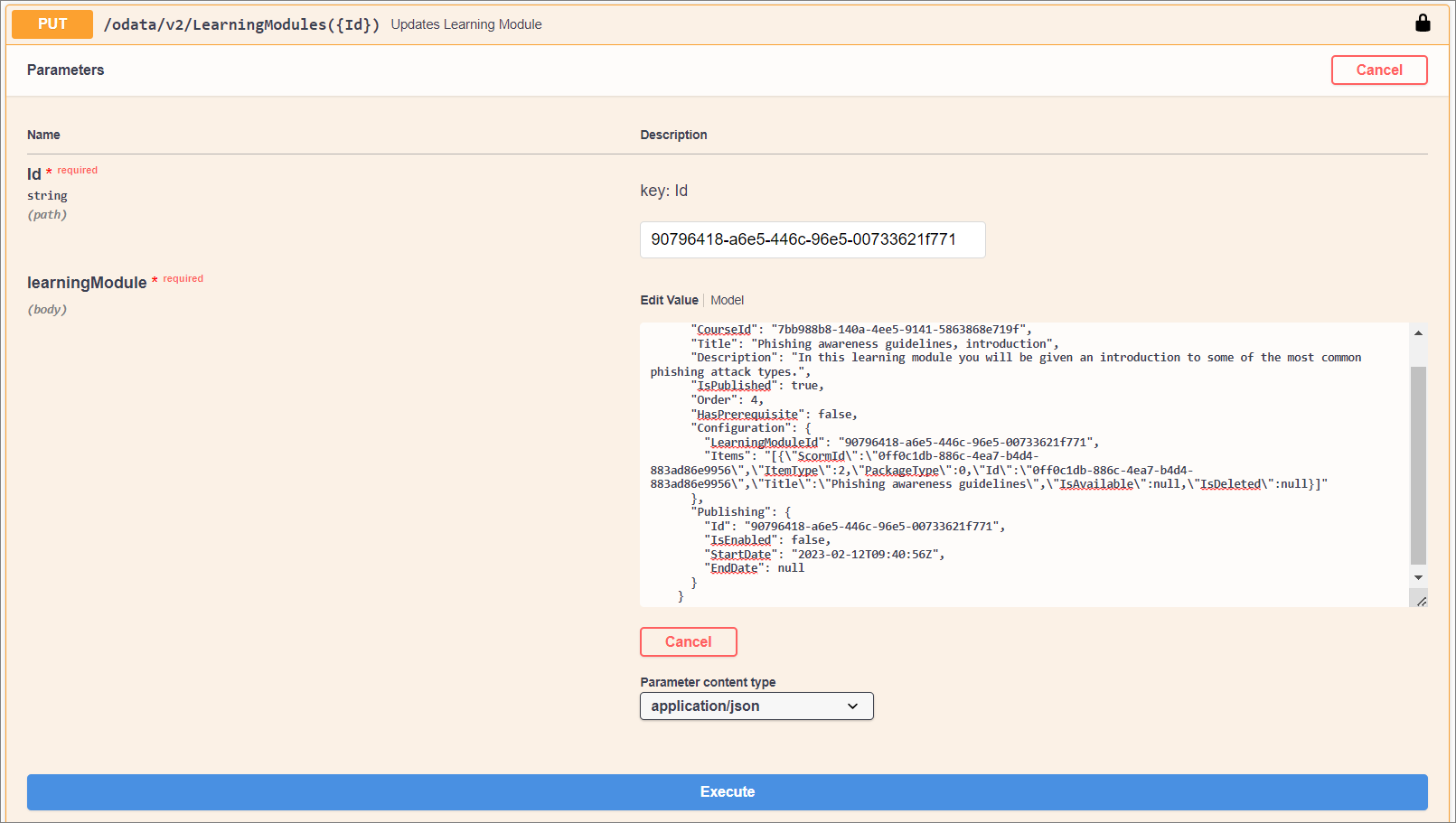Click the authorization lock icon
The height and width of the screenshot is (823, 1456).
click(1423, 23)
